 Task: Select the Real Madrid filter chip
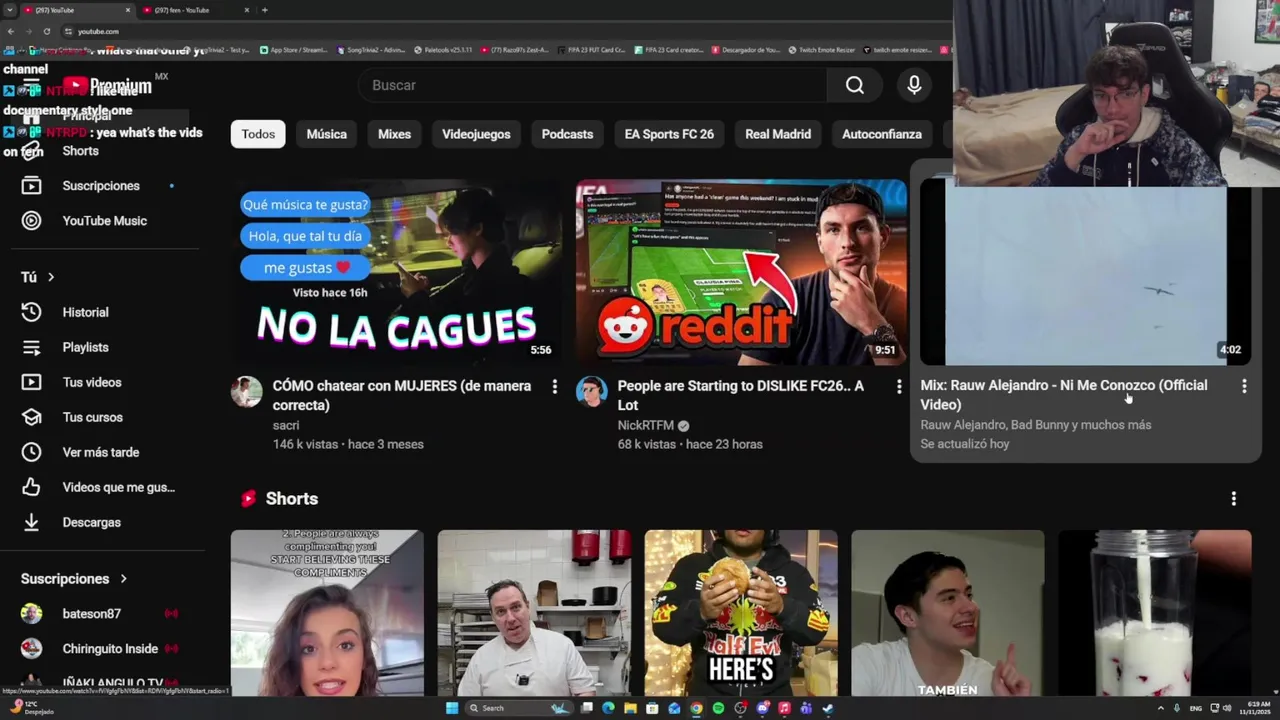(778, 134)
